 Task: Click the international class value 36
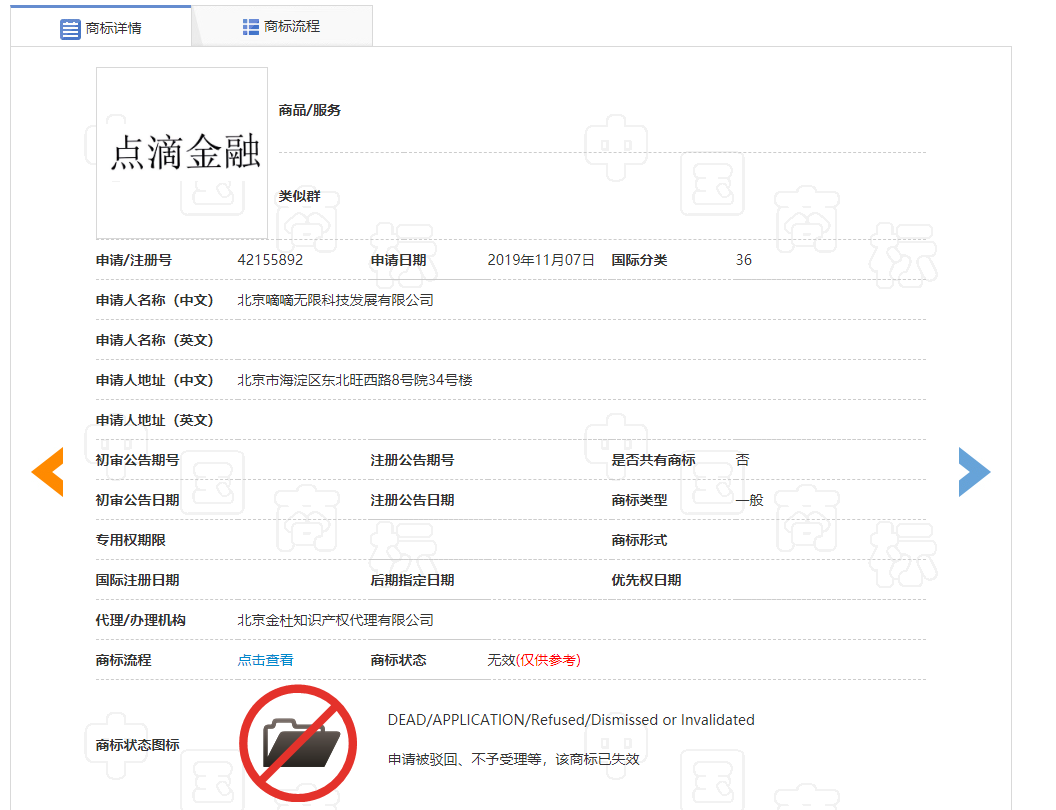[x=743, y=260]
